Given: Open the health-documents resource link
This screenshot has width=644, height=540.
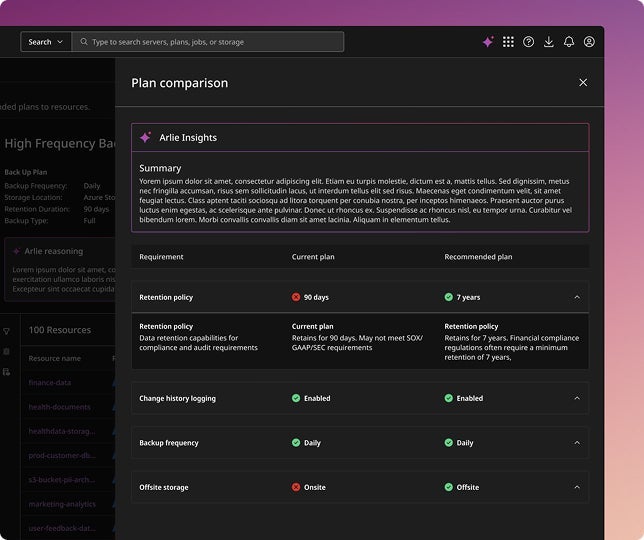Looking at the screenshot, I should point(59,407).
